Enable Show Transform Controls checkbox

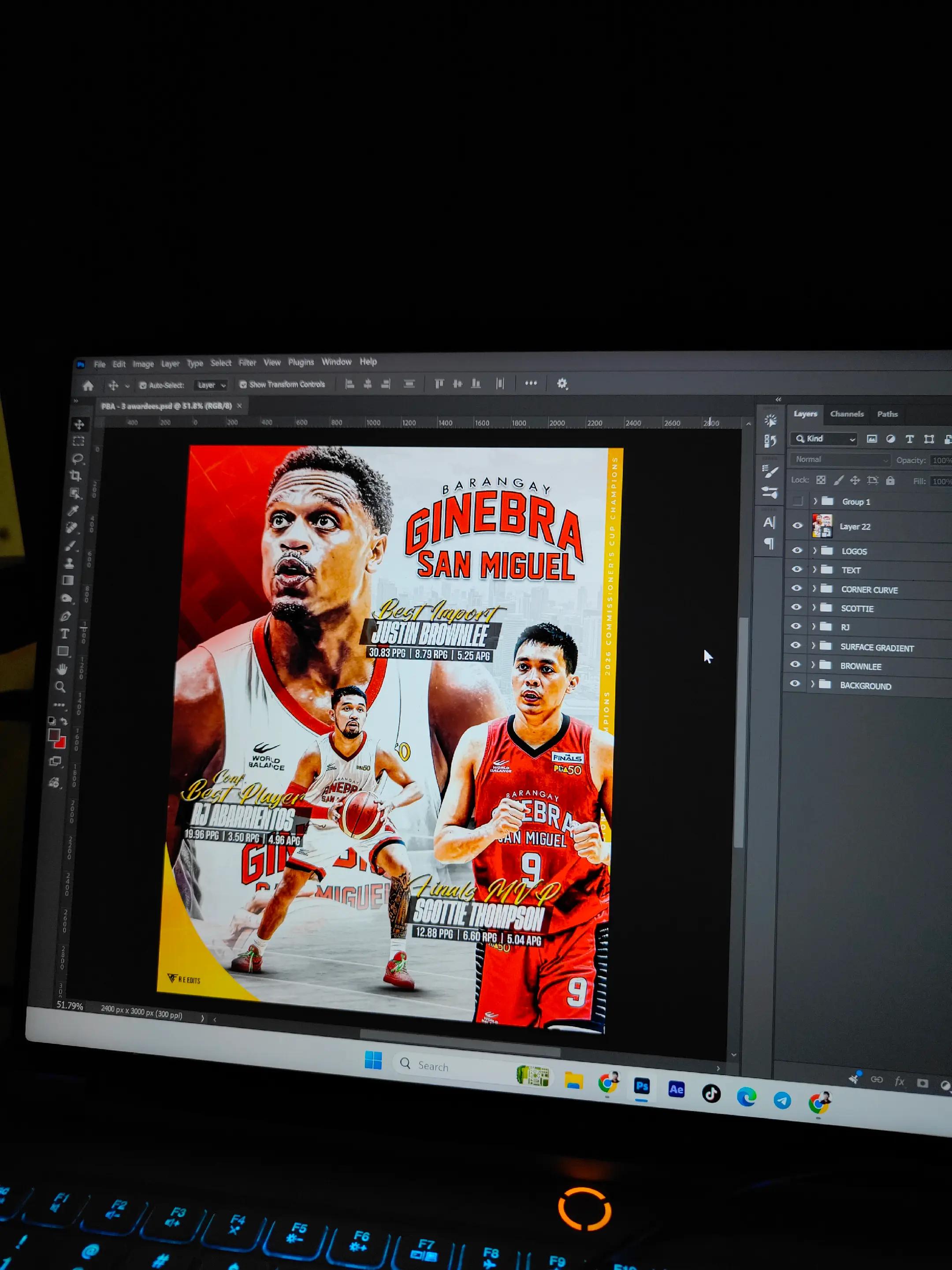[243, 385]
